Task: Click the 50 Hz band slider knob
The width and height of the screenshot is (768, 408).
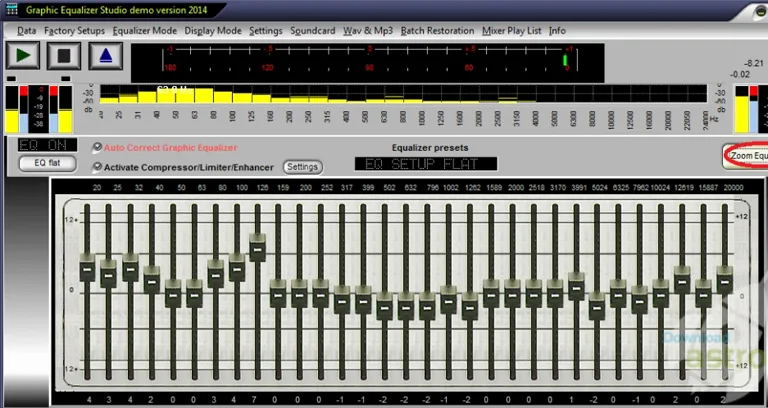Action: tap(173, 294)
